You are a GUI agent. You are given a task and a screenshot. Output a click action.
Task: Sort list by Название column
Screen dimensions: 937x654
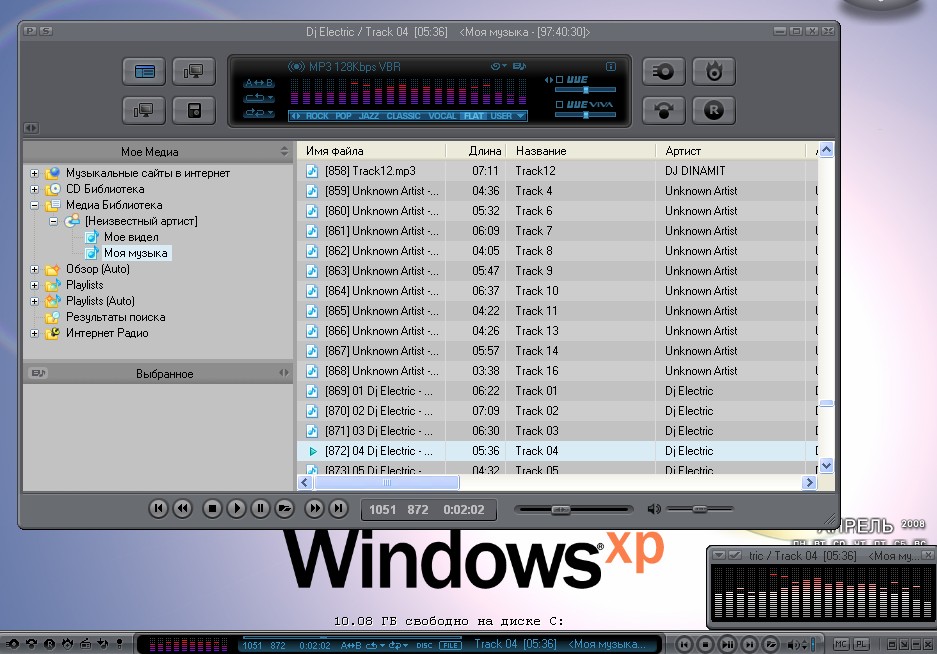580,151
